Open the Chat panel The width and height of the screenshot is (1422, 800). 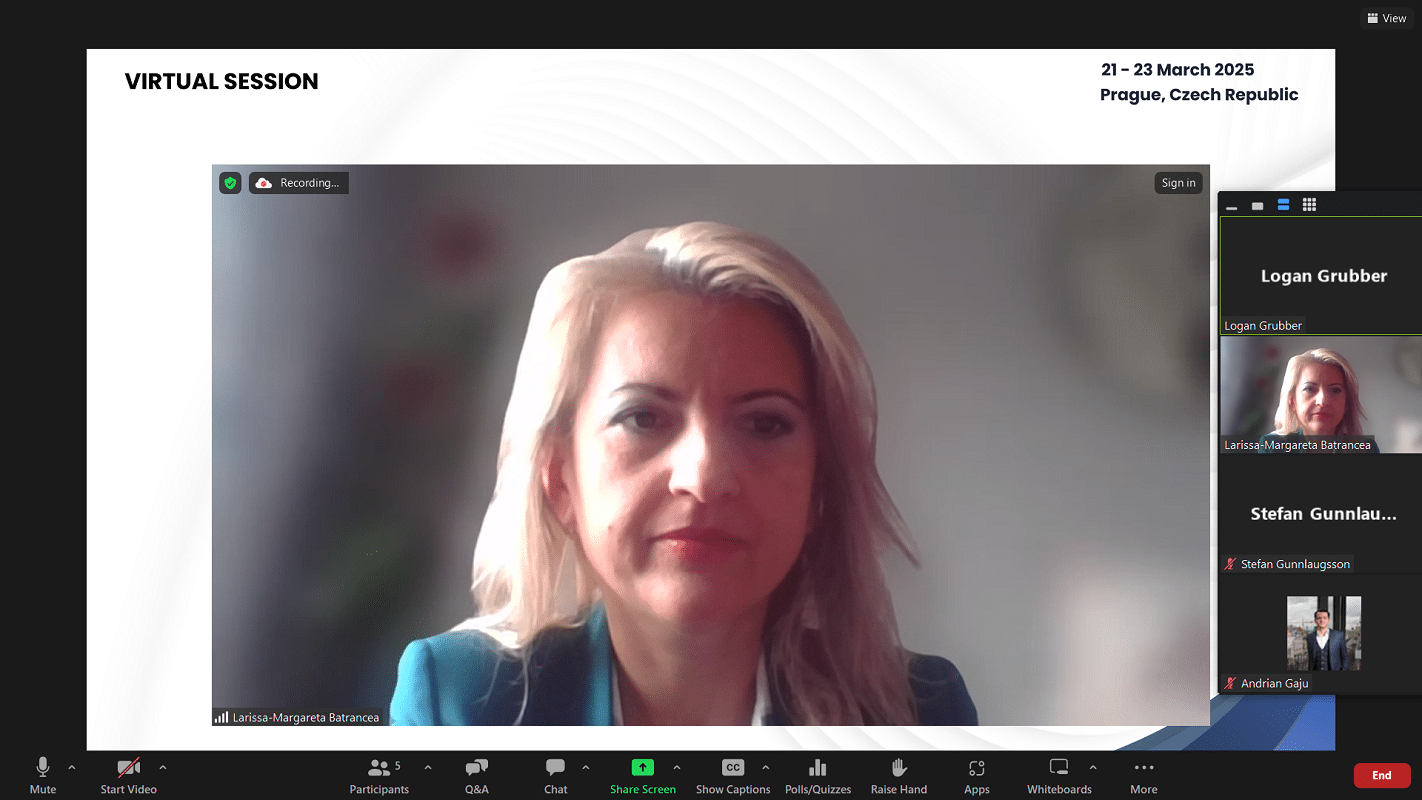pos(555,775)
